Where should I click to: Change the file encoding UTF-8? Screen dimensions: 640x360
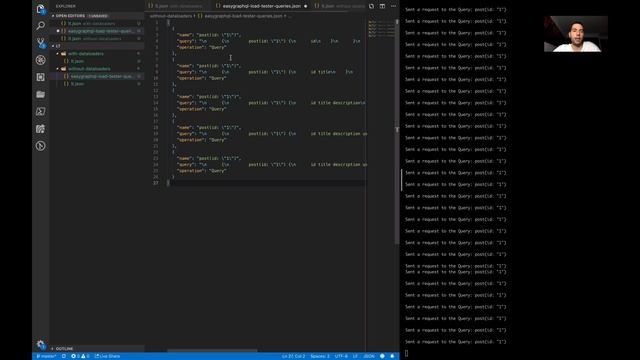[341, 356]
